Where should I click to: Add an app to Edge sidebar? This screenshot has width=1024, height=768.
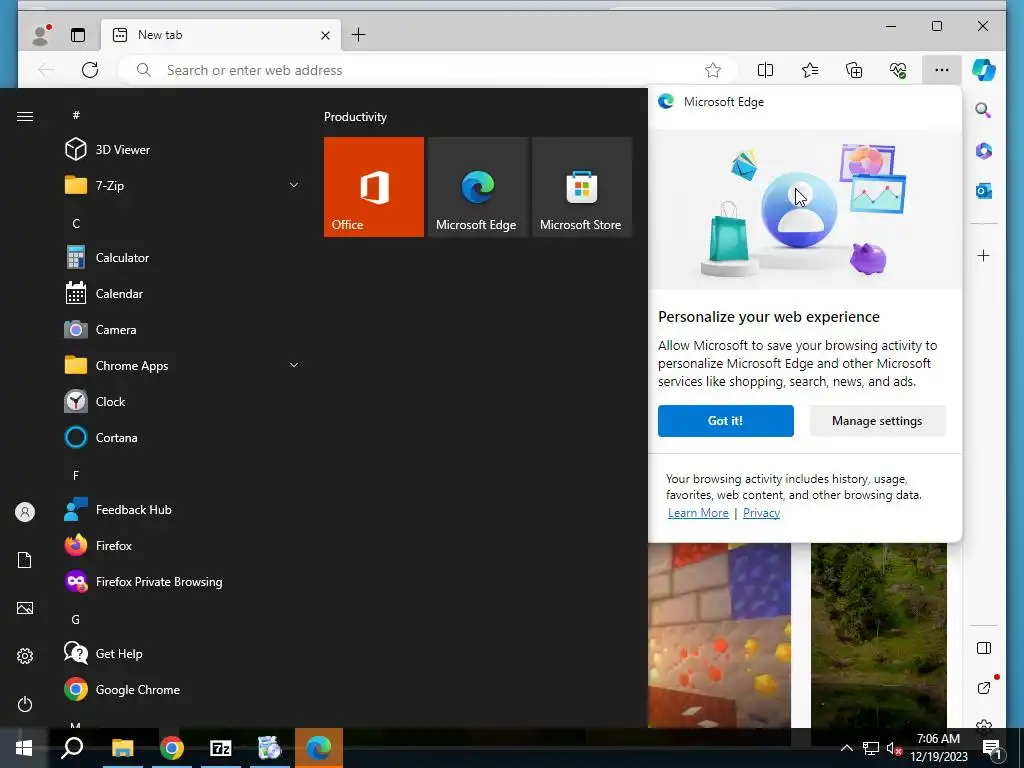coord(984,255)
